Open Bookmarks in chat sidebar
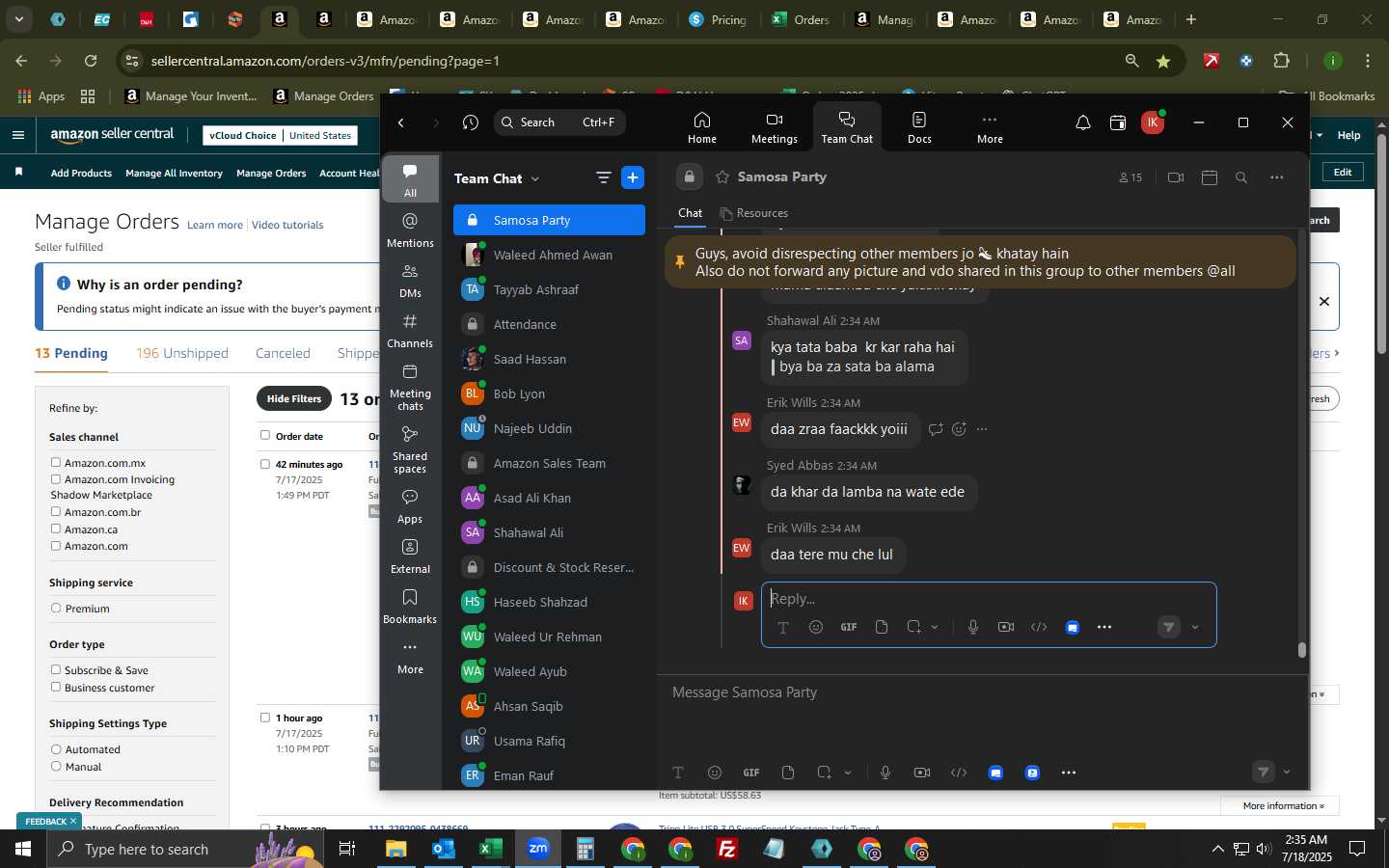Screen dimensions: 1389x868 point(410,607)
